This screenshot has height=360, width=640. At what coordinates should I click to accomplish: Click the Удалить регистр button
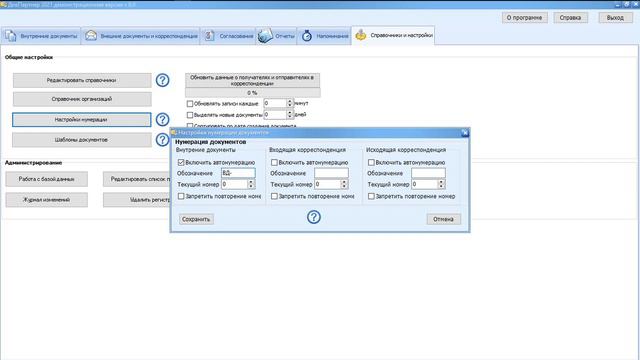click(137, 200)
